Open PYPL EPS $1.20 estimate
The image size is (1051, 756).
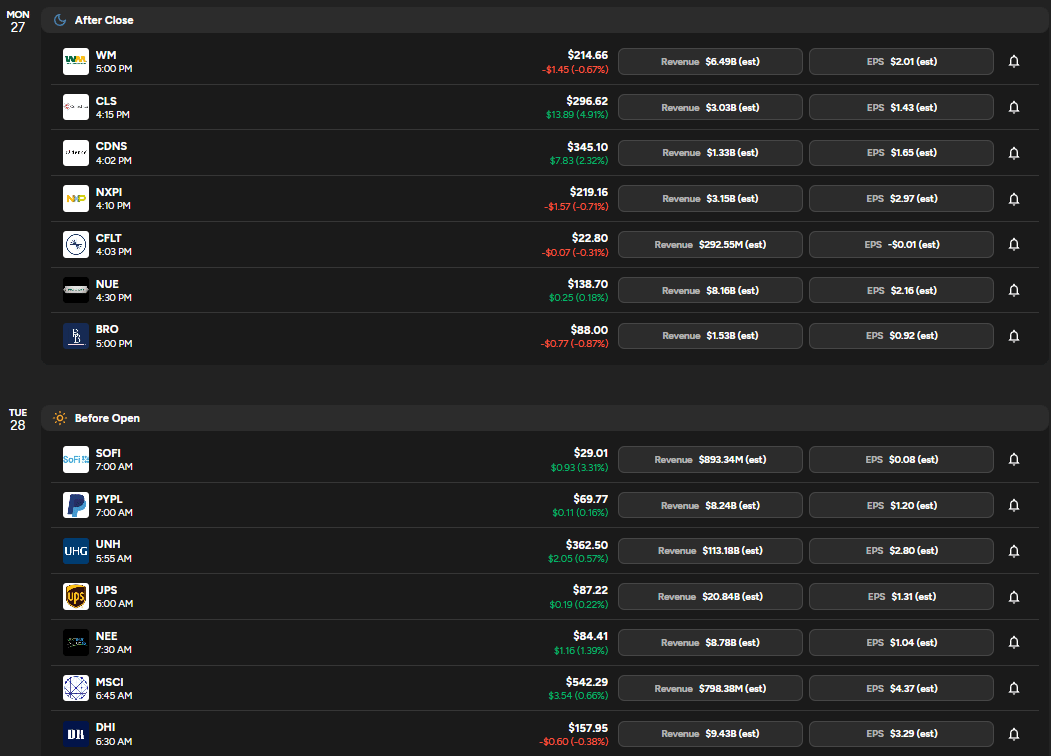901,505
